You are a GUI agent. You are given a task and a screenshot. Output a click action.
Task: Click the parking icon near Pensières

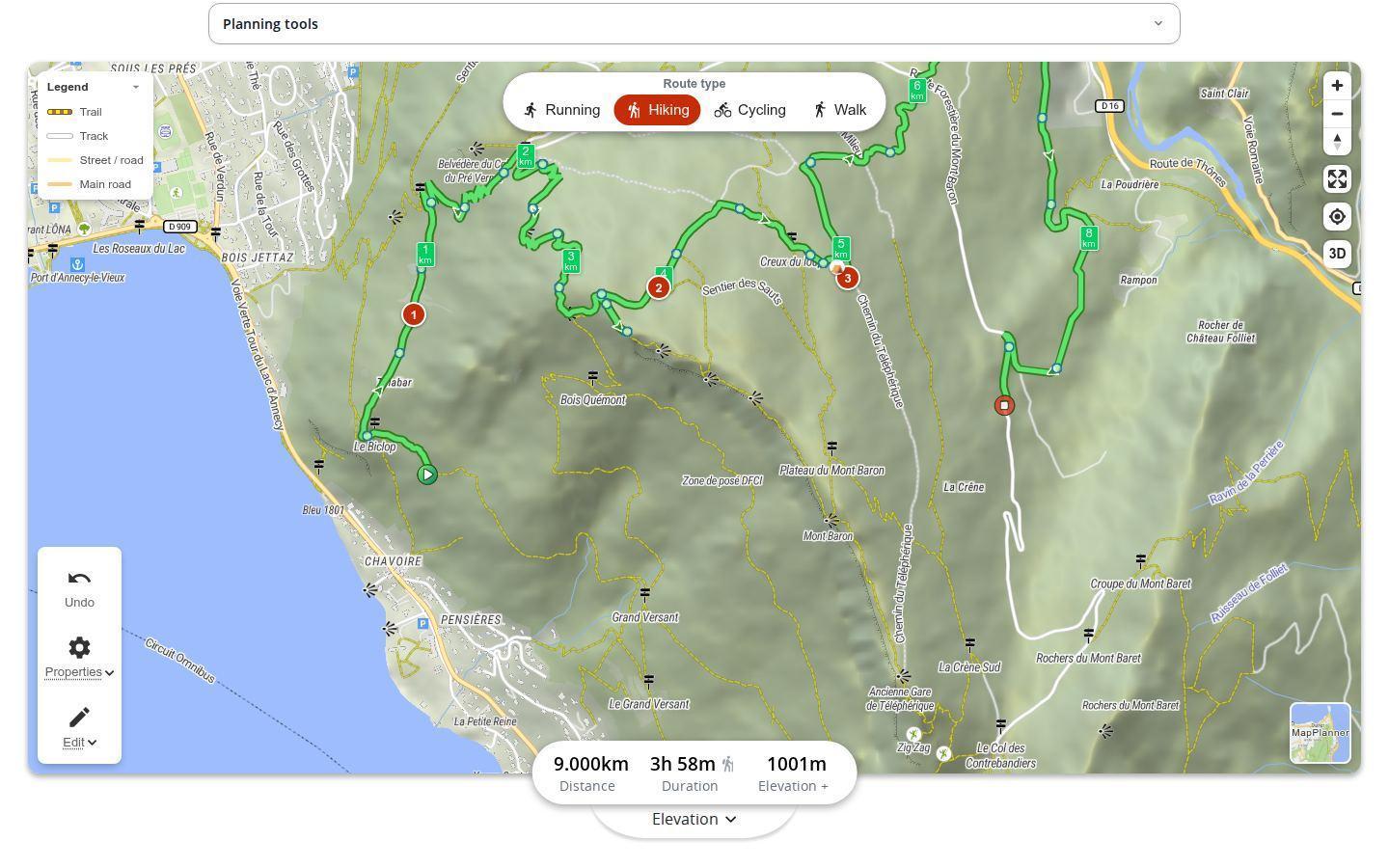[x=422, y=624]
